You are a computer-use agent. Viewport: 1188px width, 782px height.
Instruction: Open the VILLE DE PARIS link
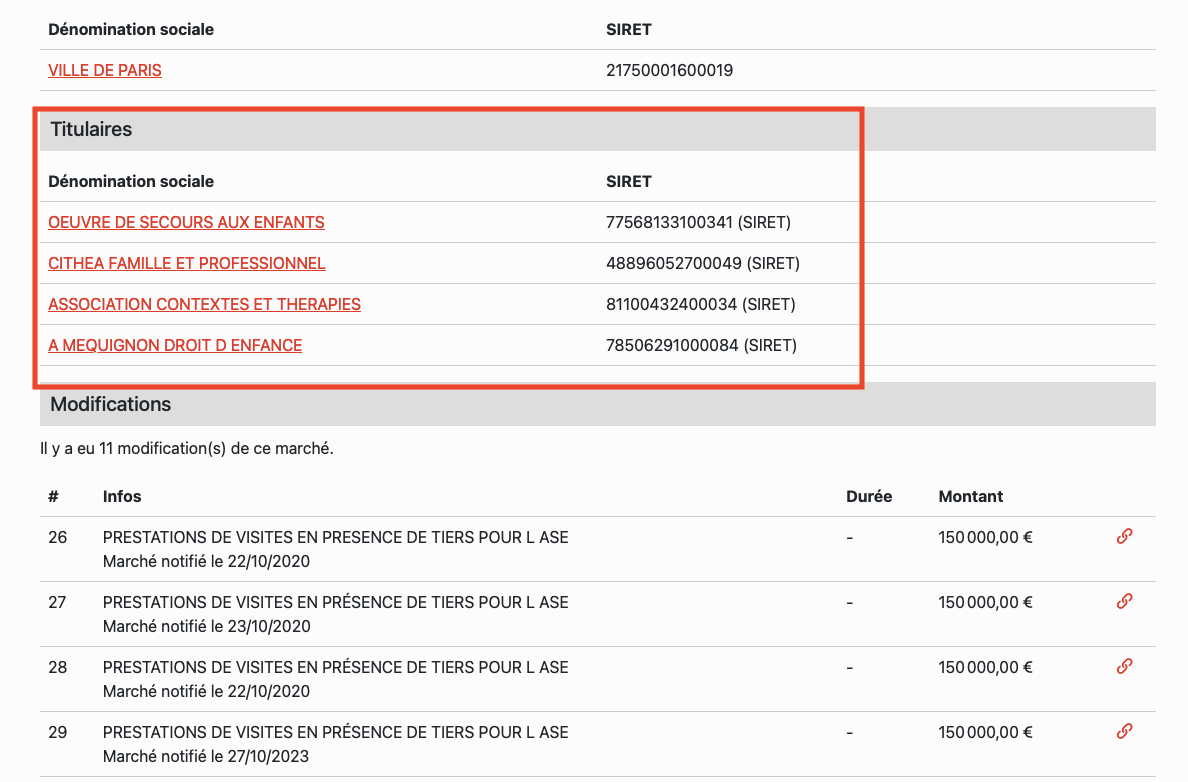(x=105, y=70)
